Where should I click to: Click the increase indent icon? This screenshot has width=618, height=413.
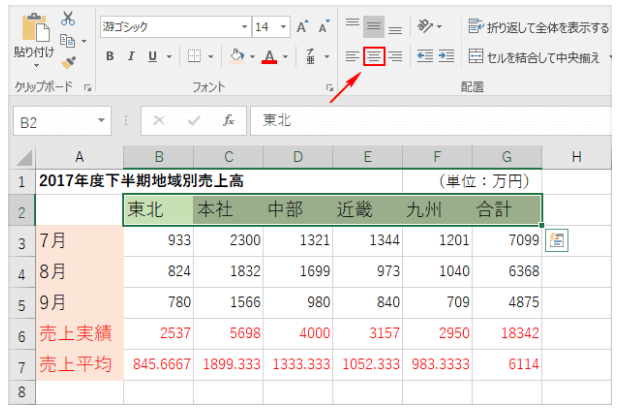446,57
